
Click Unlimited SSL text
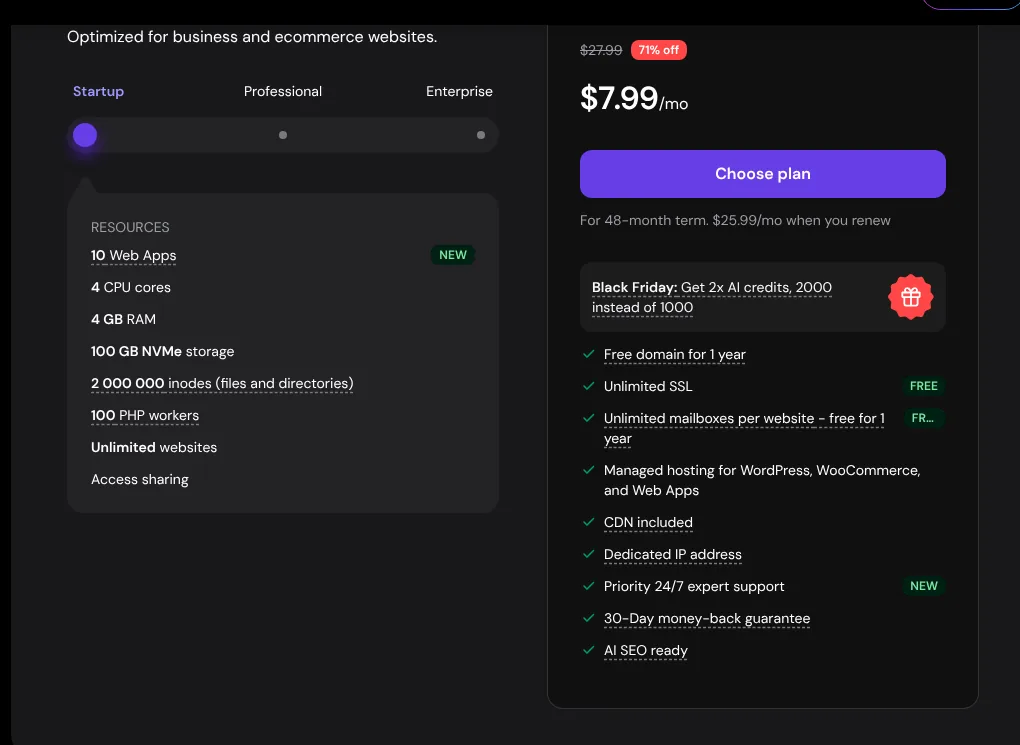point(648,386)
